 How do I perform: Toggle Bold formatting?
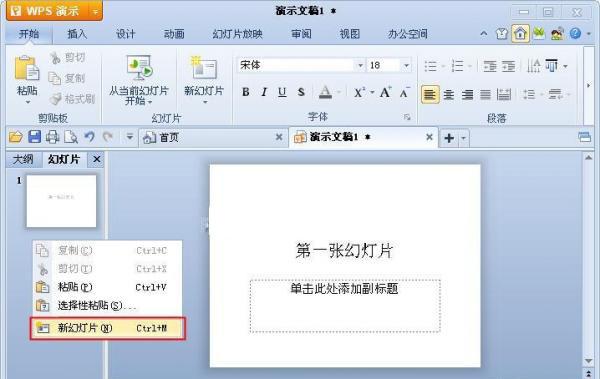tap(246, 92)
